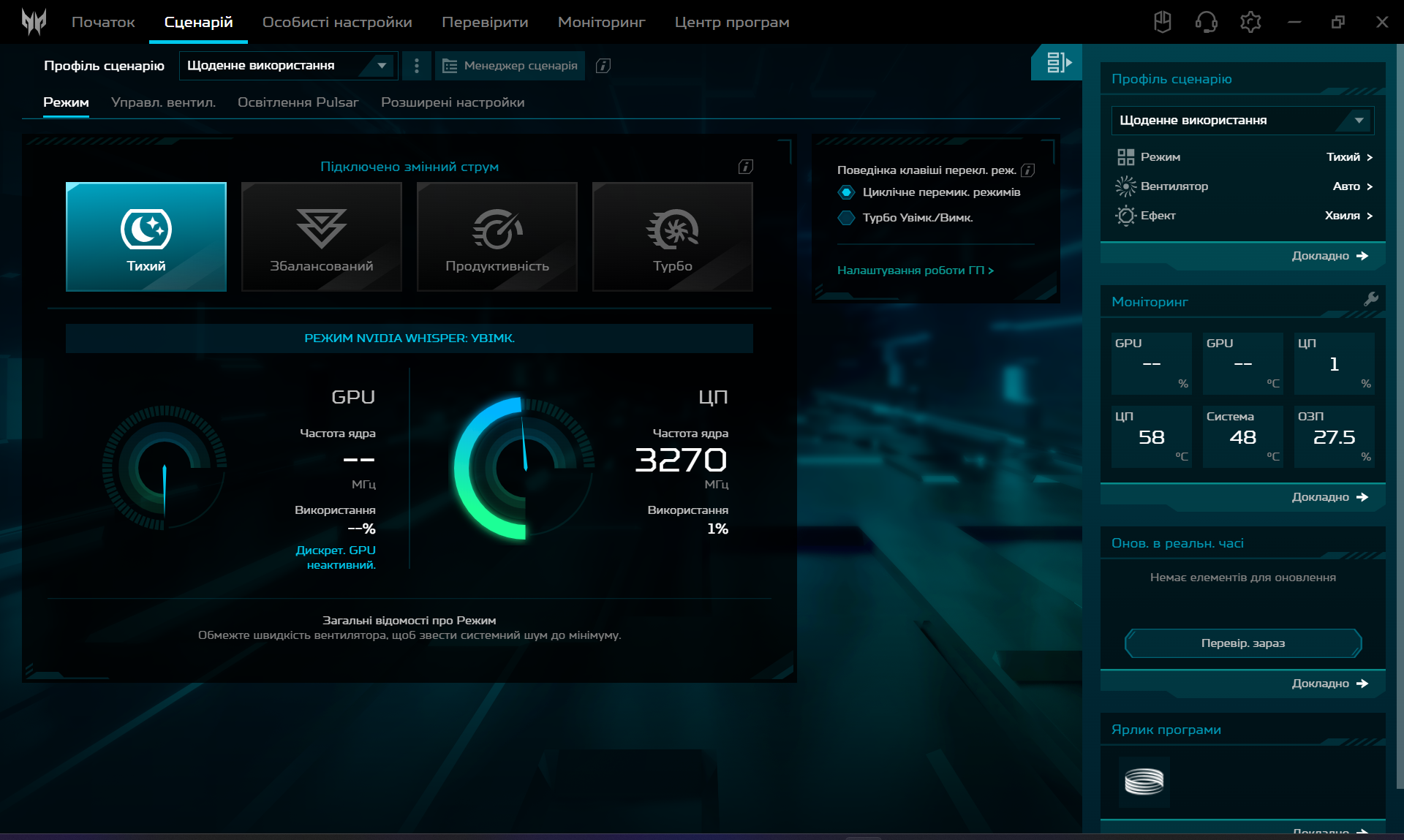Select the Тихий (Quiet) mode tile

point(146,237)
